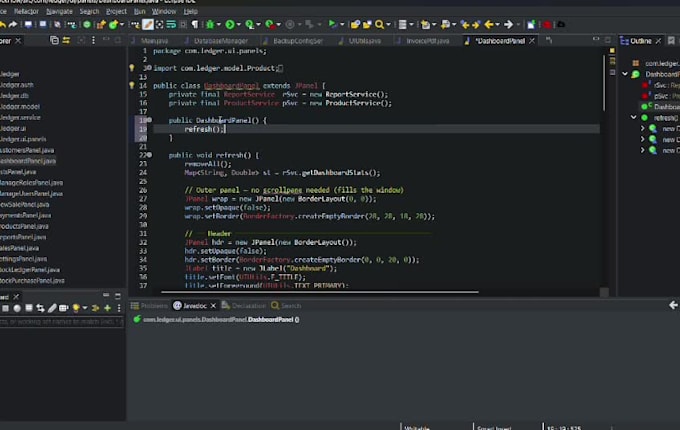Open the Refactor menu
This screenshot has width=680, height=430.
(x=26, y=11)
